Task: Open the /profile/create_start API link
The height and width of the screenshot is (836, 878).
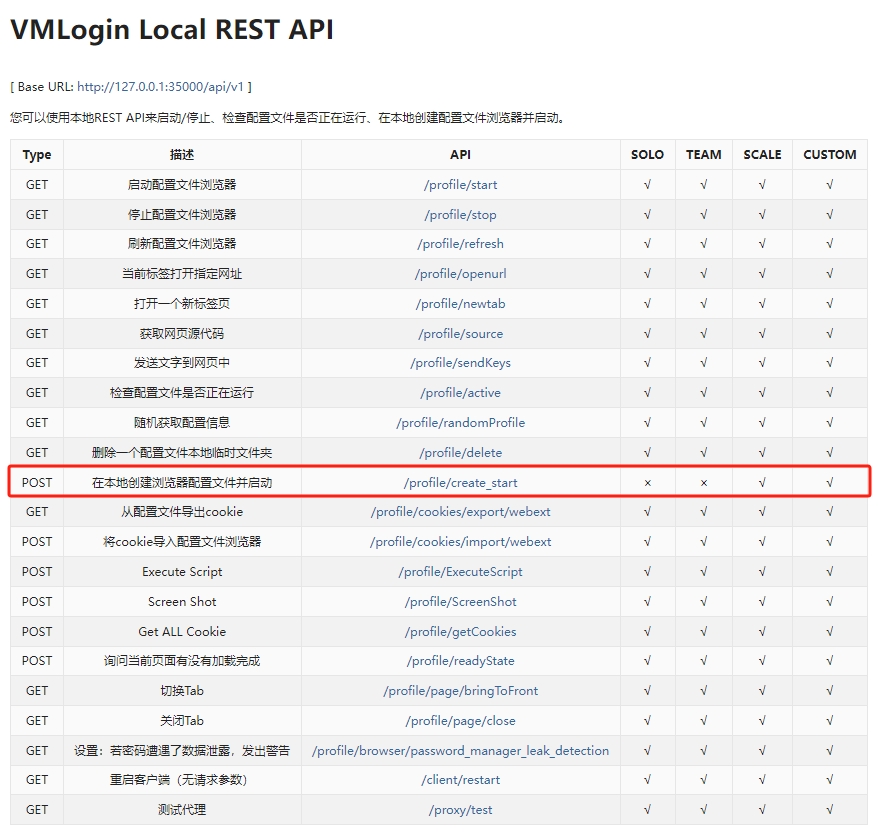Action: 460,483
